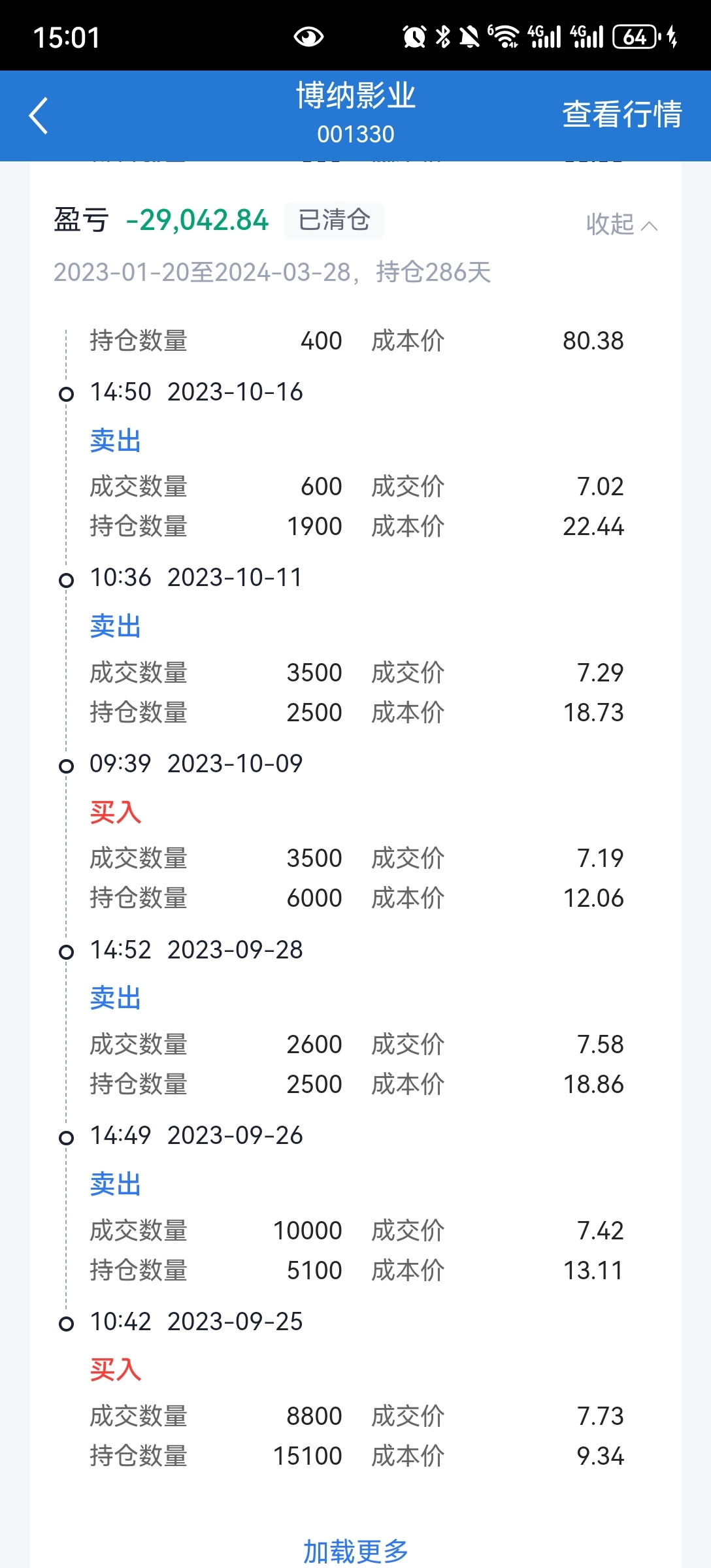
Task: Tap the back arrow icon
Action: tap(39, 116)
